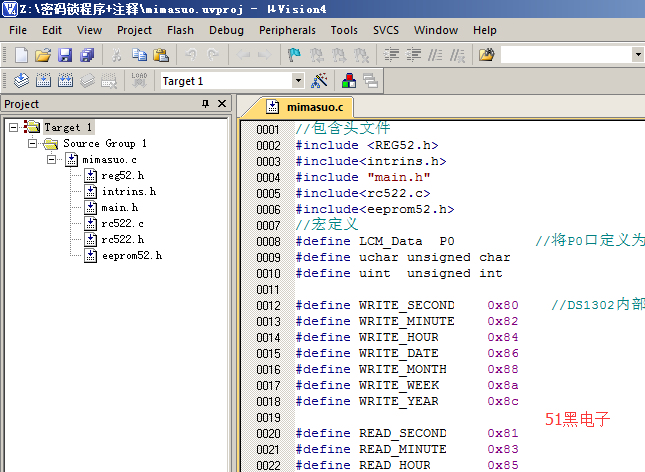This screenshot has height=472, width=645.
Task: Select mimasuo.c in project tree
Action: [109, 160]
